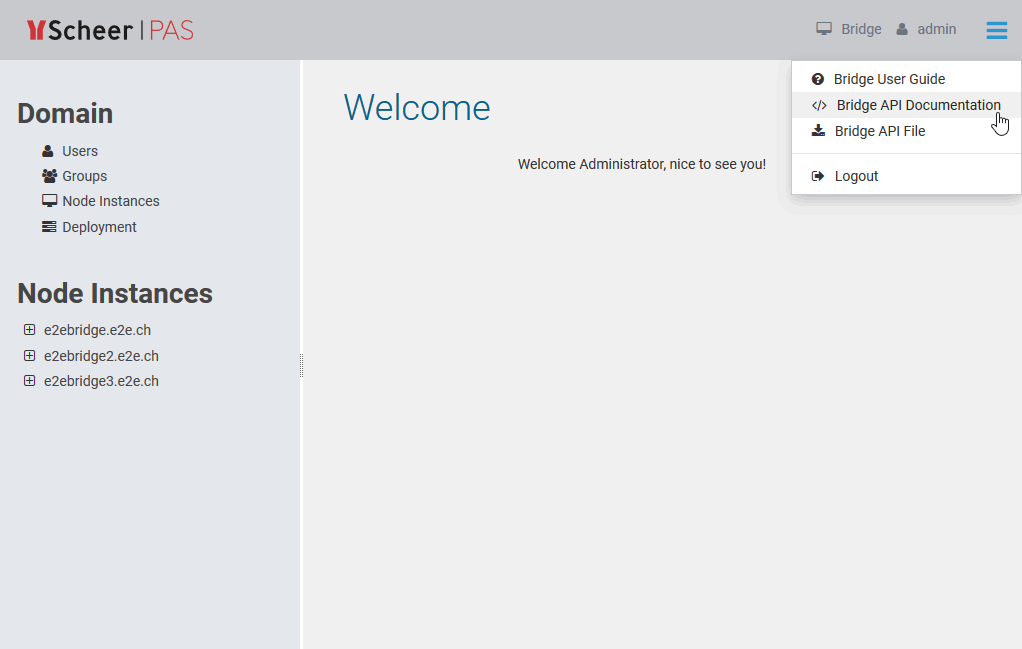Click the Bridge User Guide question mark icon
The width and height of the screenshot is (1022, 649).
pos(818,78)
